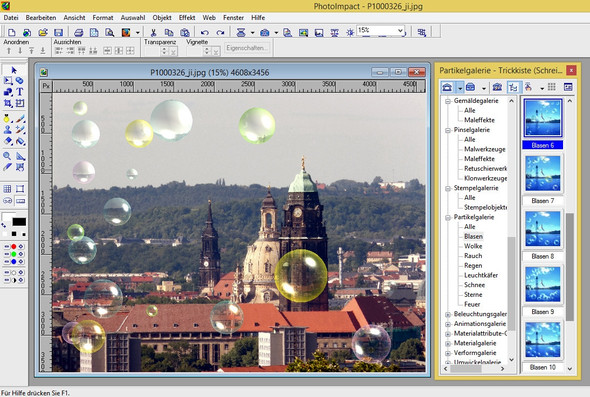Toggle the grid display icon
Viewport: 590px width, 397px height.
pyautogui.click(x=8, y=189)
